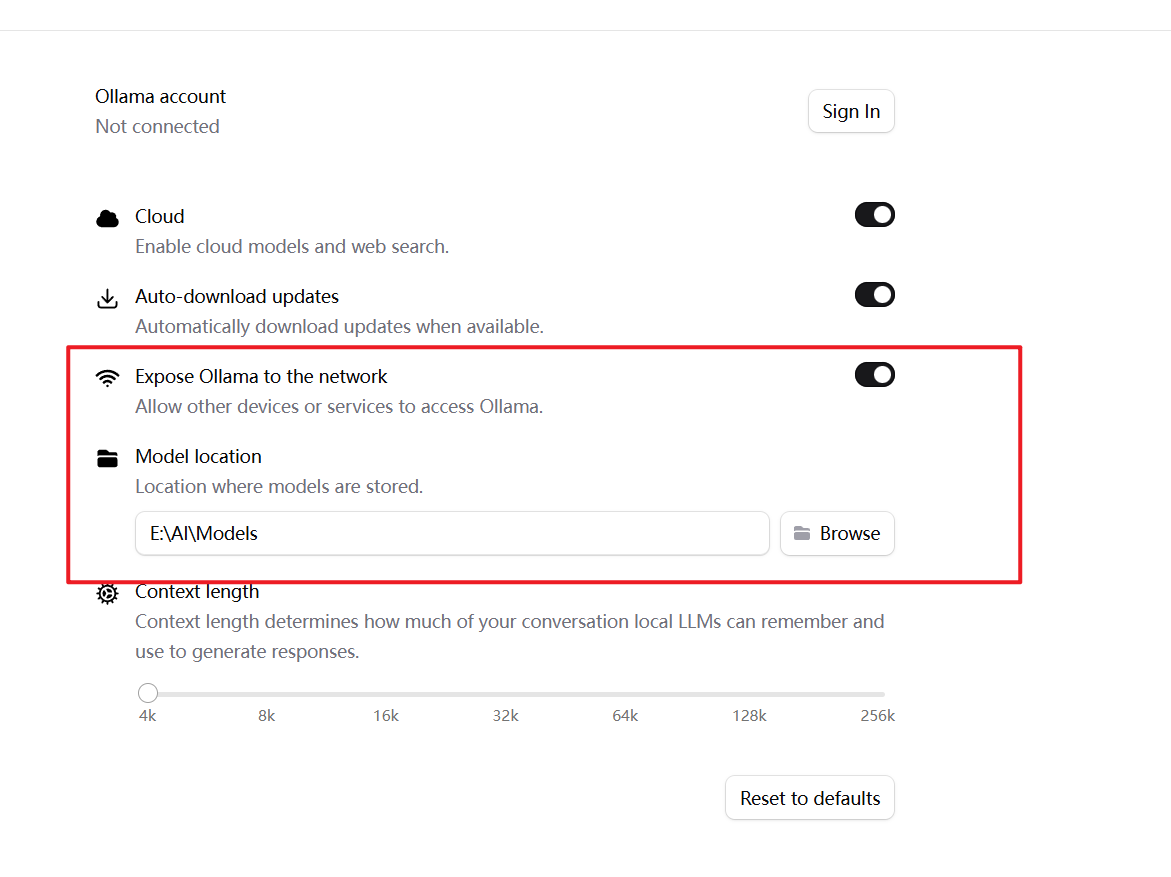The image size is (1171, 877).
Task: Set context length to 8k
Action: pyautogui.click(x=267, y=695)
